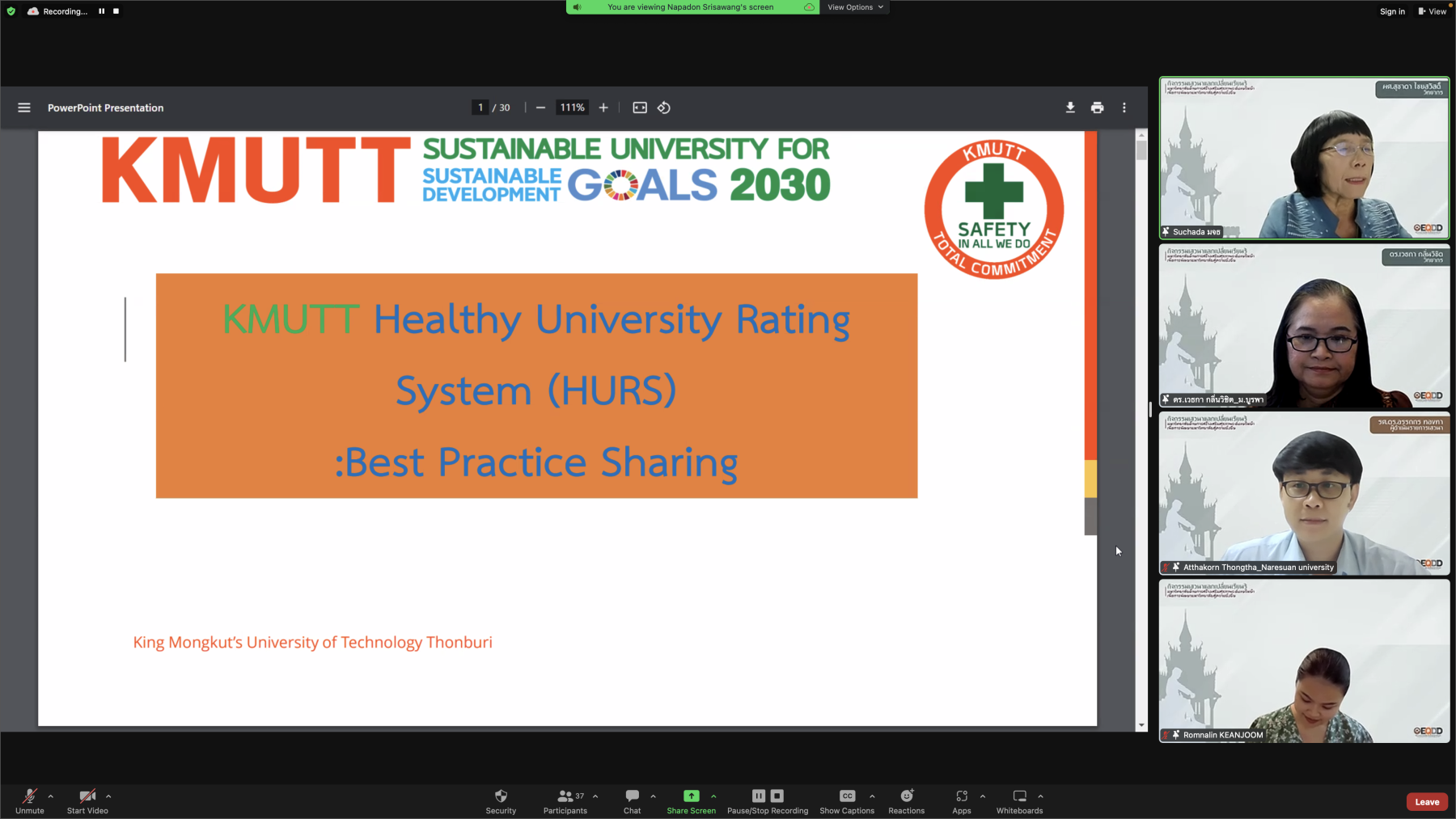Screen dimensions: 1456x819
Task: Open the View layout menu
Action: coord(1433,11)
